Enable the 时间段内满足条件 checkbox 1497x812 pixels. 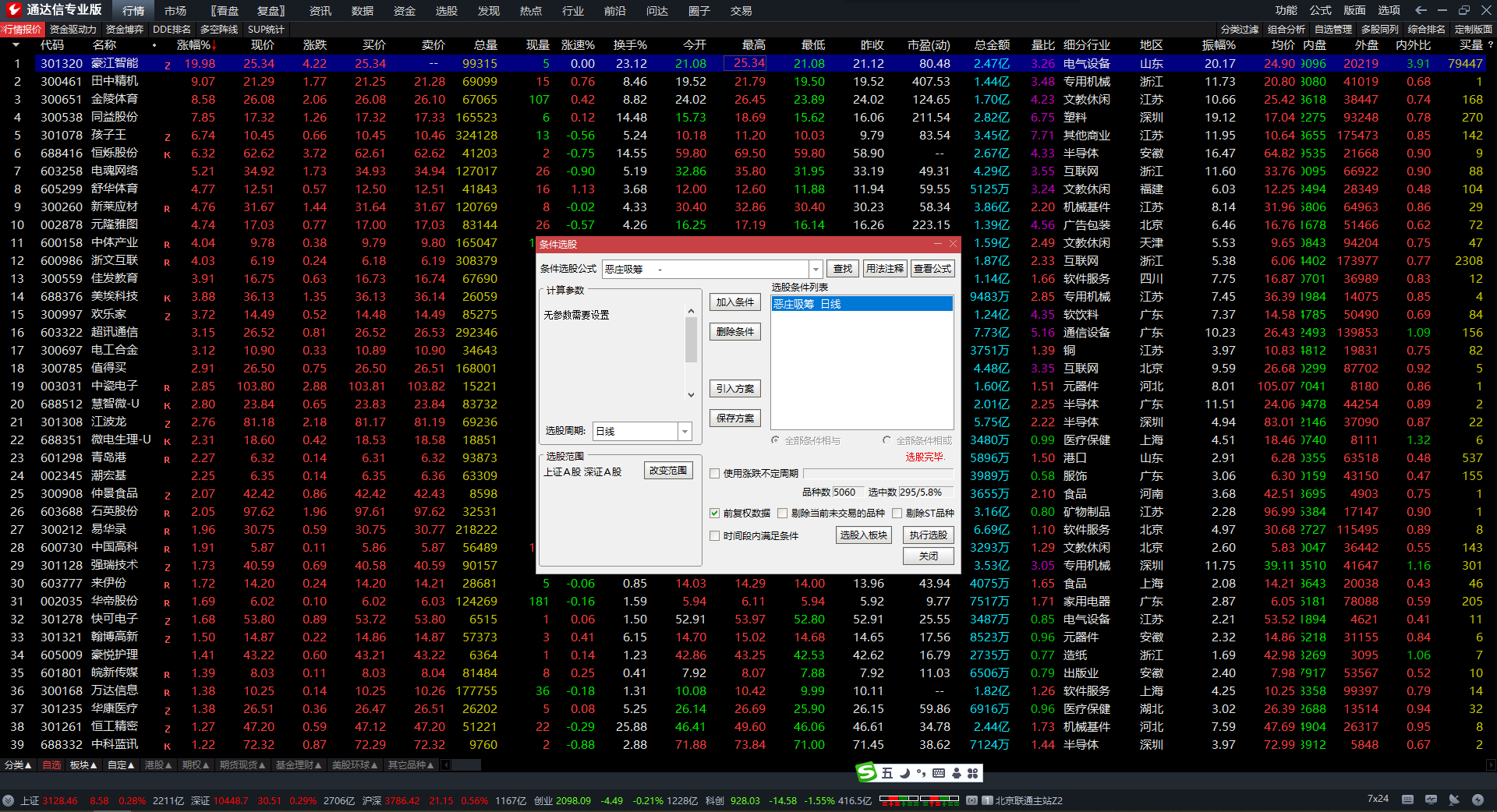click(714, 536)
